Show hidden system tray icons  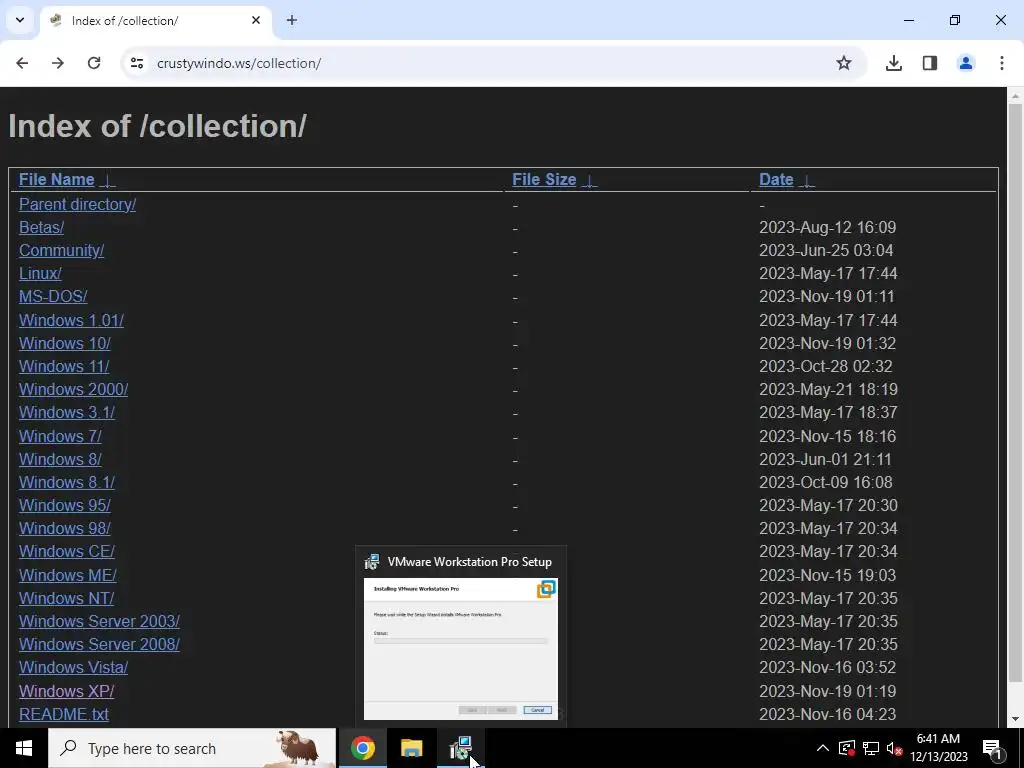(x=823, y=748)
